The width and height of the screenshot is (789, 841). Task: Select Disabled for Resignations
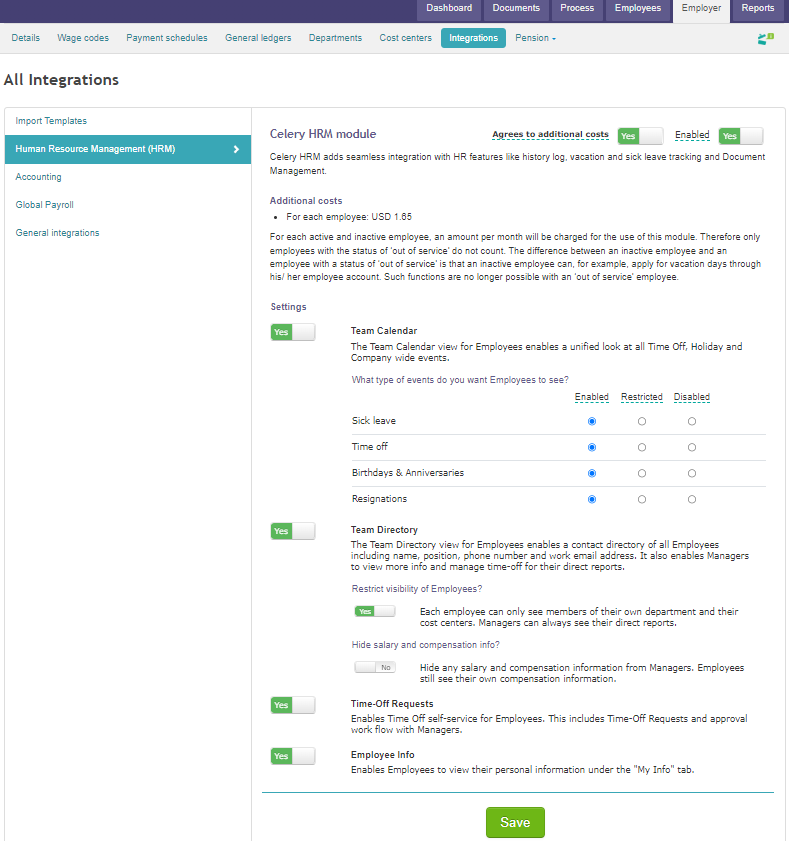pyautogui.click(x=692, y=499)
